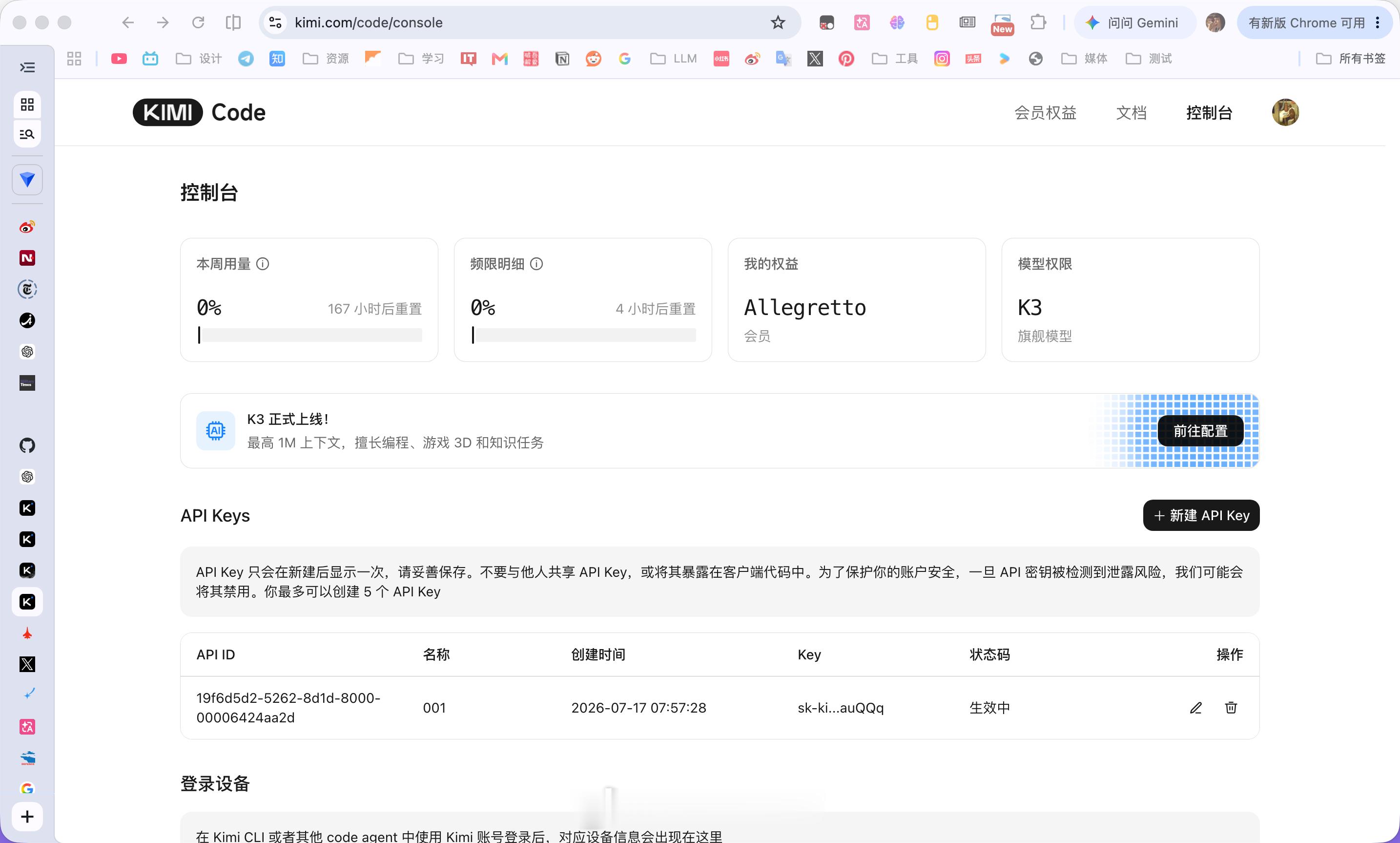Open X icon in the left sidebar

coord(27,664)
